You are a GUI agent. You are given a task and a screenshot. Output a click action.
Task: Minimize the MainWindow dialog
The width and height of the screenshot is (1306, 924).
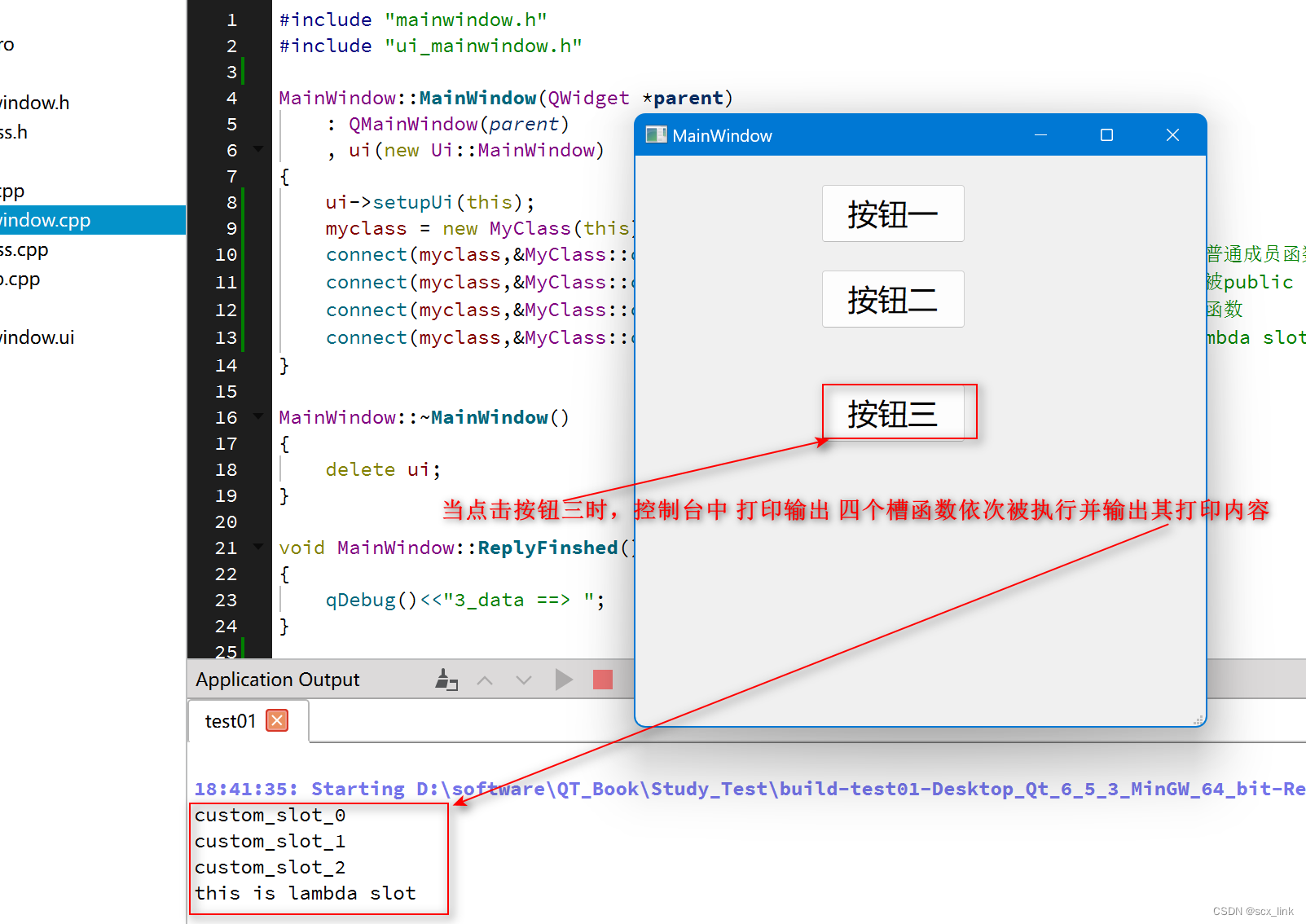[1040, 134]
